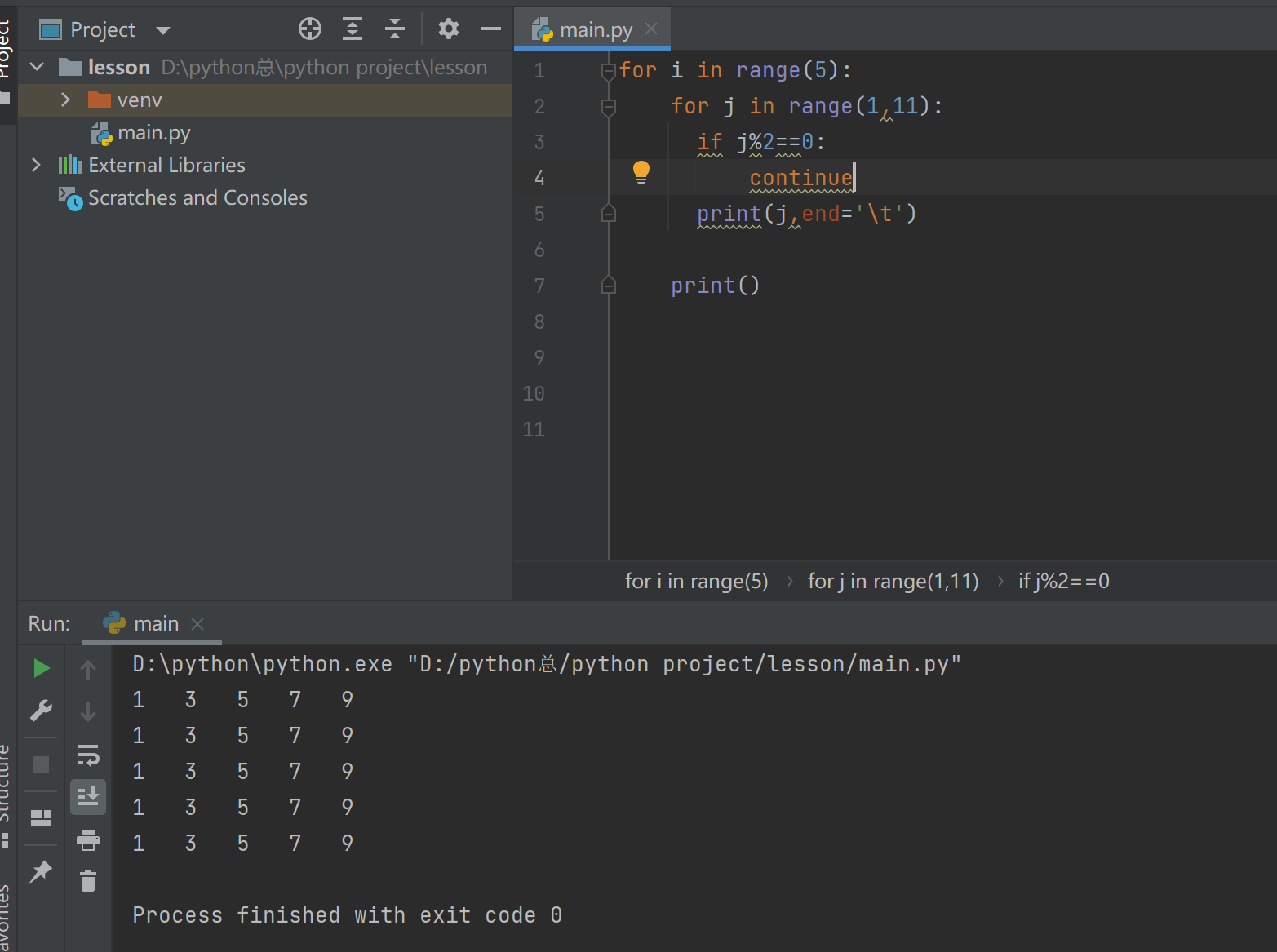Pin the Run tab with pin icon
The height and width of the screenshot is (952, 1277).
click(x=41, y=871)
